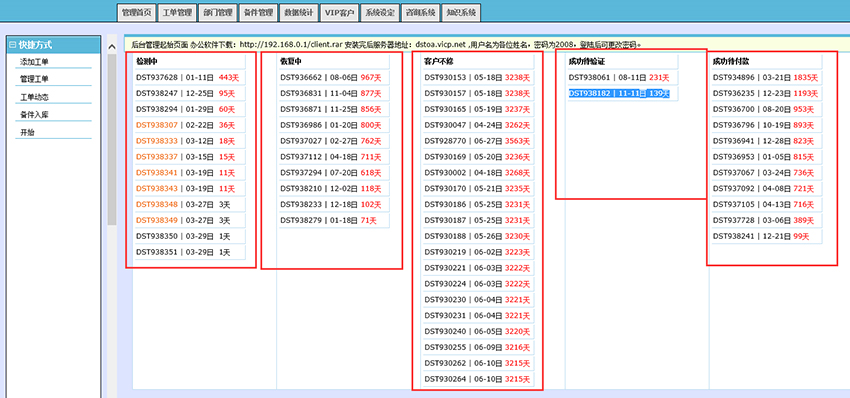
Task: Click the scrollbar up arrow beside sidebar
Action: (112, 47)
